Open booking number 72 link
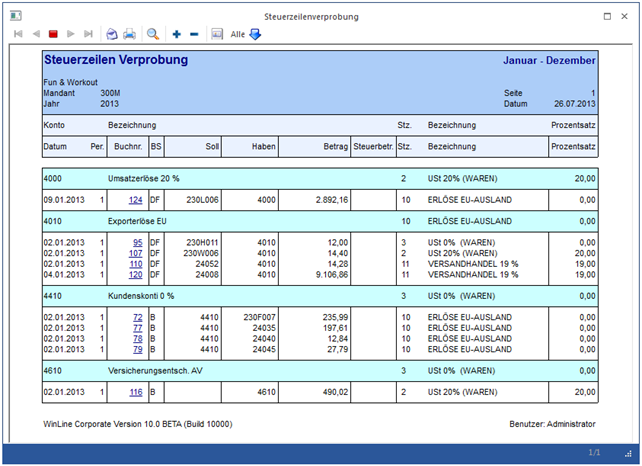Screen dimensions: 642x466 coord(137,317)
